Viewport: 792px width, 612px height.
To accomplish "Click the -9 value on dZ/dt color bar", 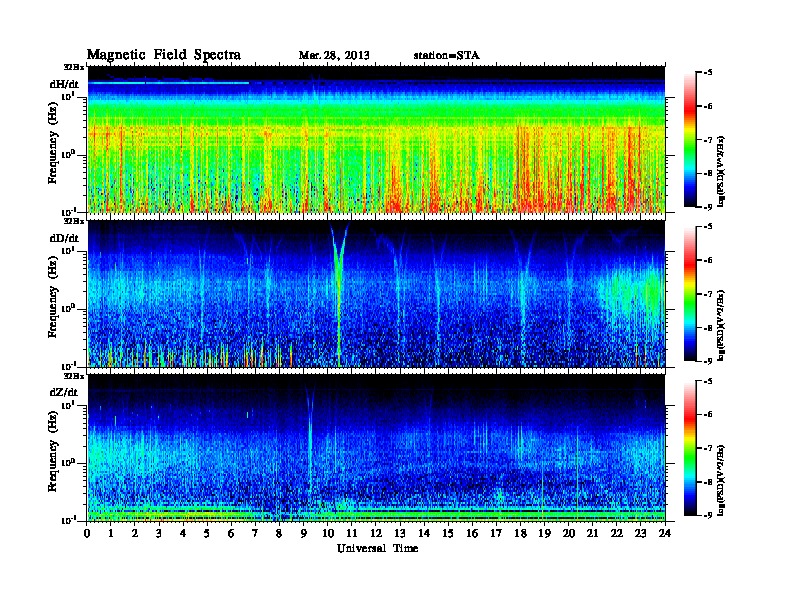I will click(x=709, y=515).
